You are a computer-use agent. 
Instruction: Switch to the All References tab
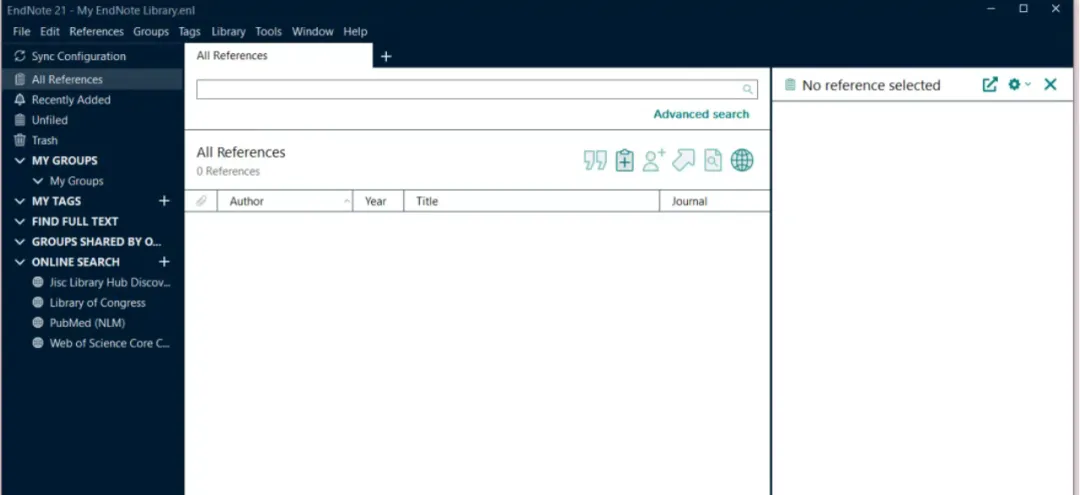click(279, 56)
